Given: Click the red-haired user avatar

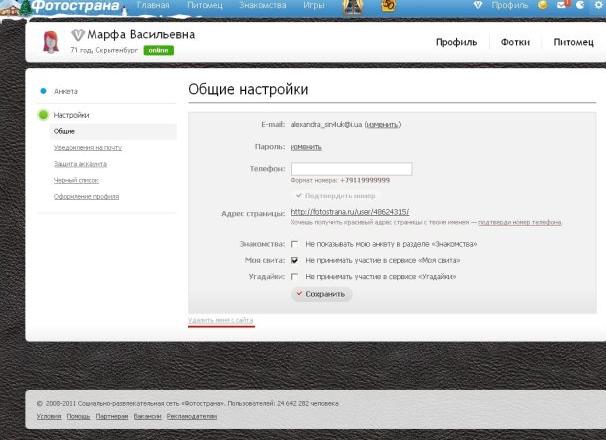Looking at the screenshot, I should pyautogui.click(x=51, y=42).
